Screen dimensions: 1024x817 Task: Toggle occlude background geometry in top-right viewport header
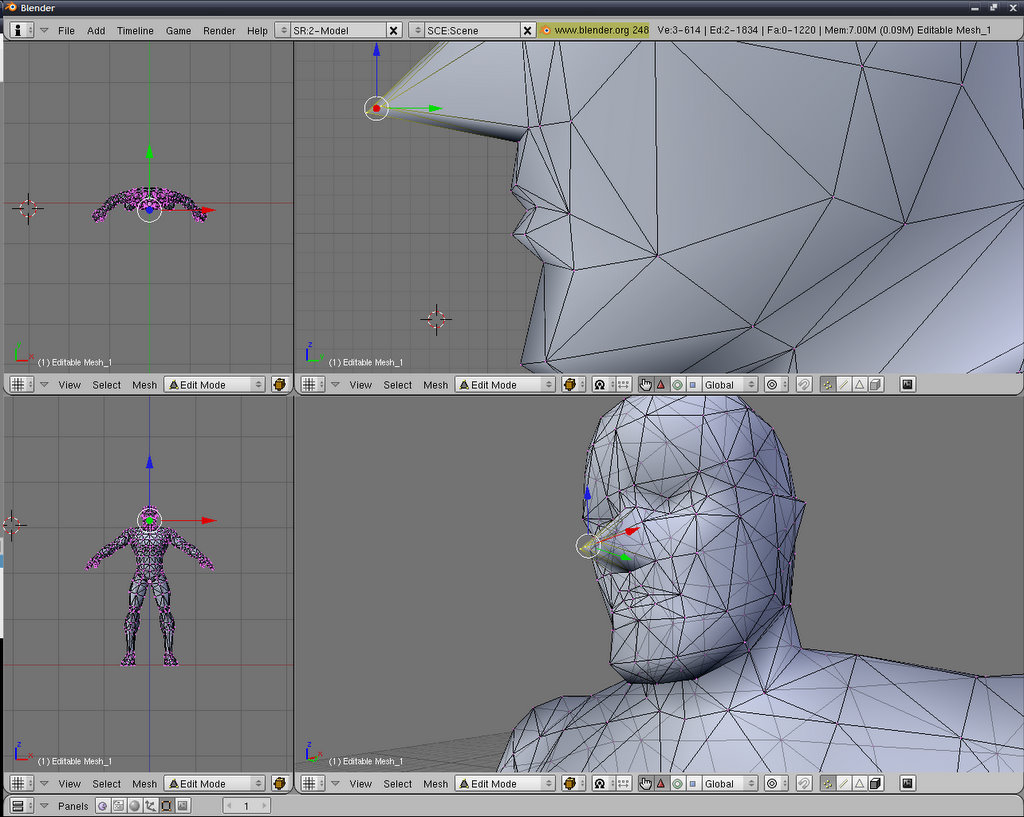coord(876,384)
